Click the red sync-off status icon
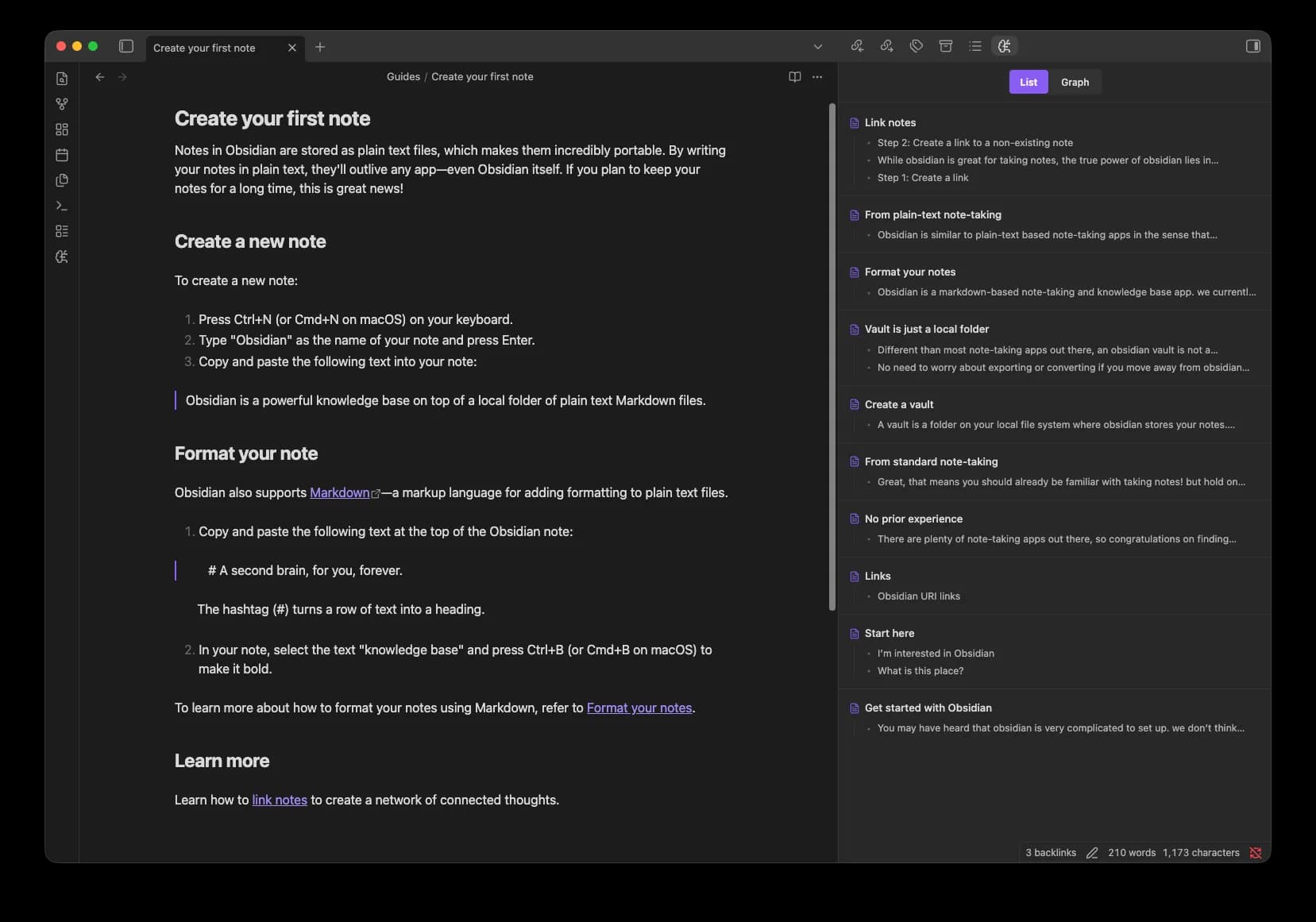This screenshot has height=922, width=1316. coord(1256,853)
